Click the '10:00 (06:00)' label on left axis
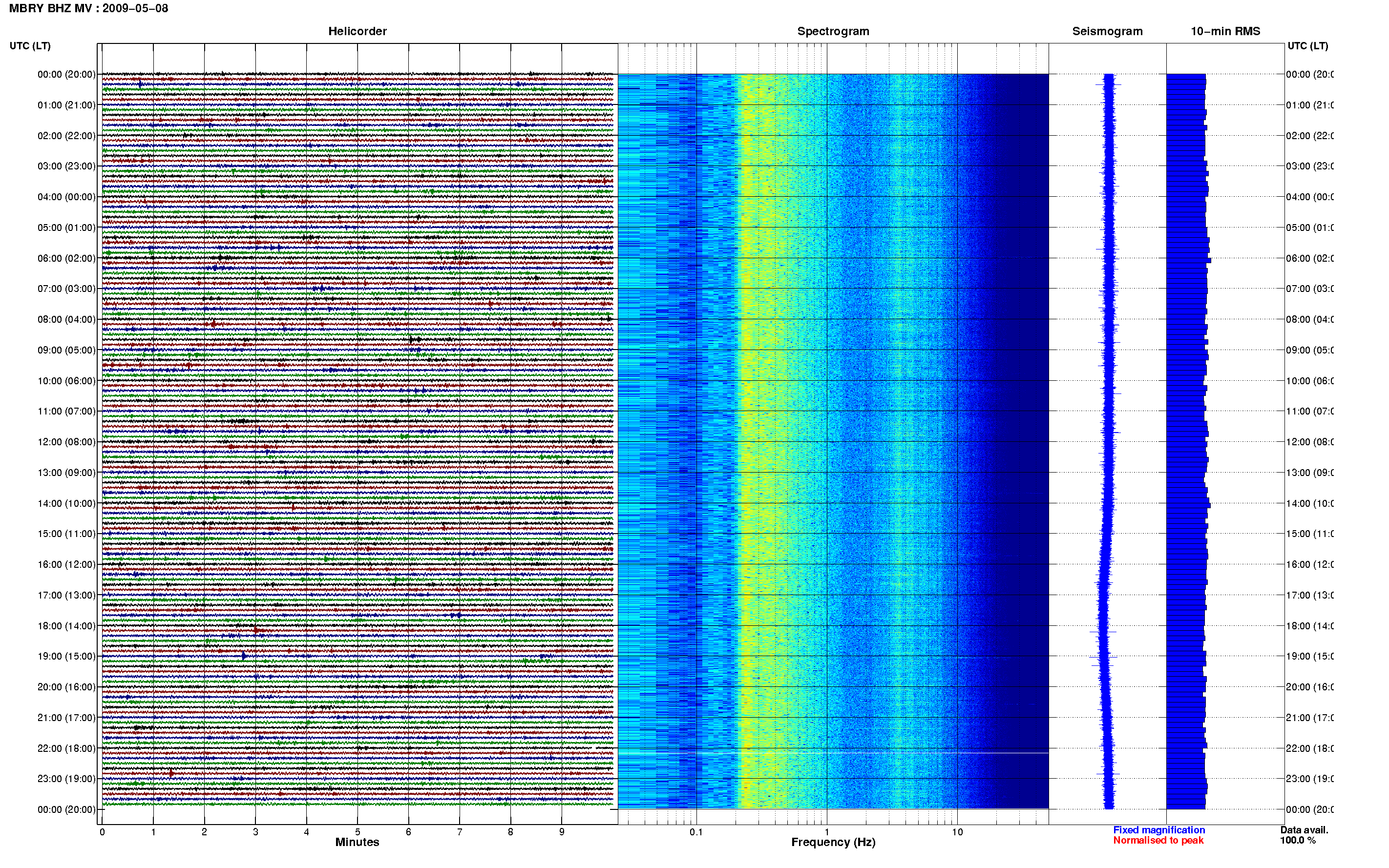1389x868 pixels. coord(66,381)
